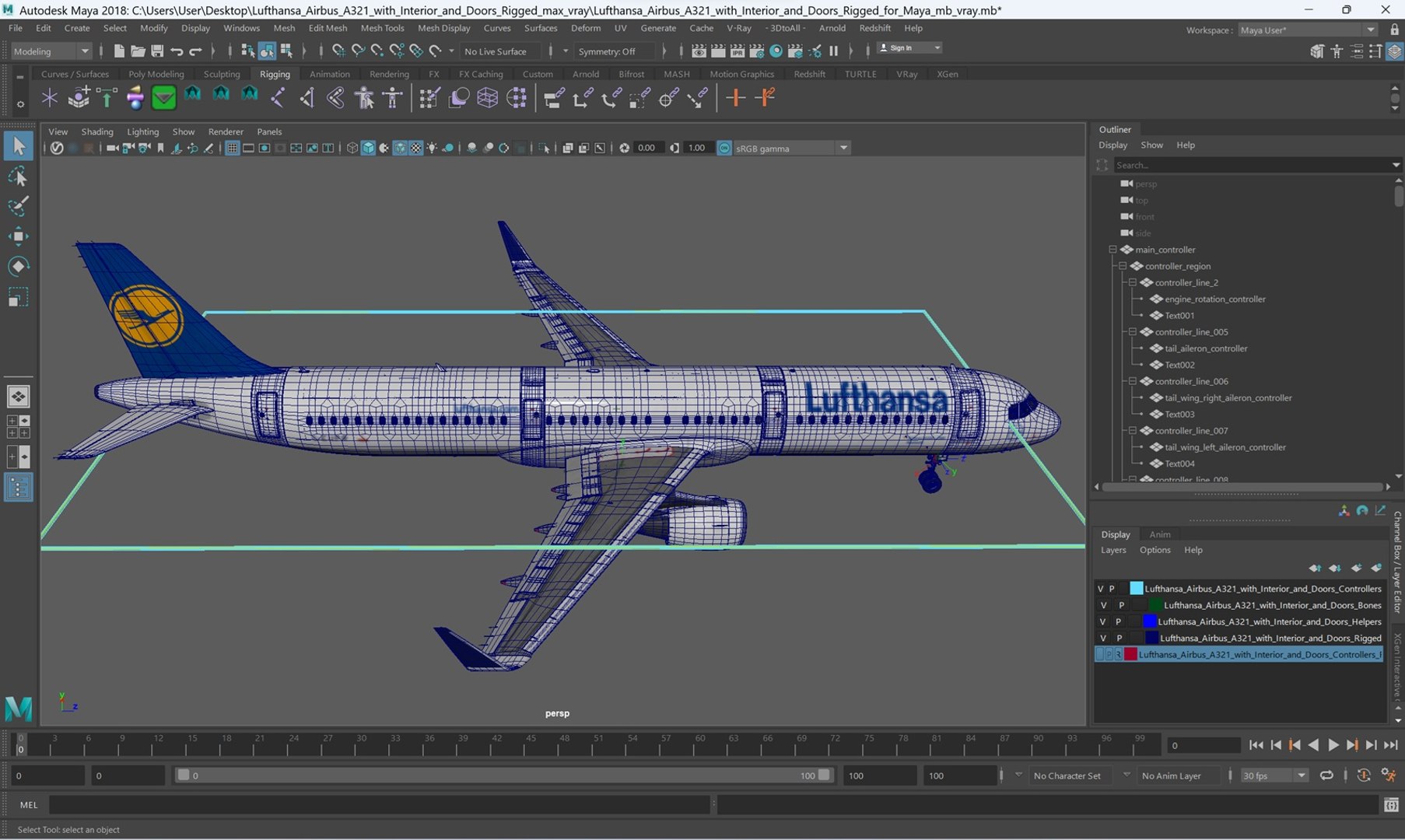Switch to the Rigging shelf tab

(275, 74)
